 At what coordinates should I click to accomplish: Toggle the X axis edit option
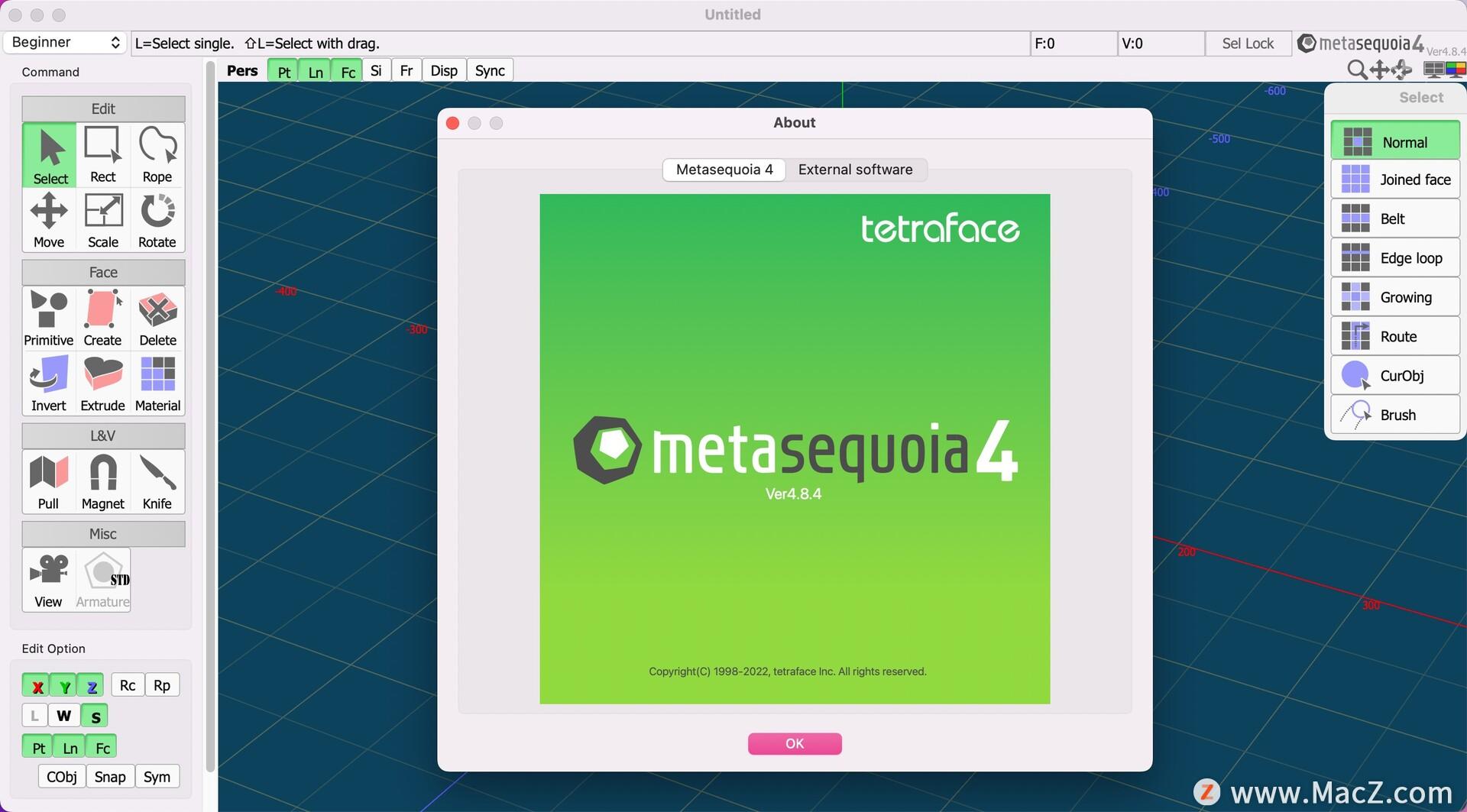coord(36,686)
